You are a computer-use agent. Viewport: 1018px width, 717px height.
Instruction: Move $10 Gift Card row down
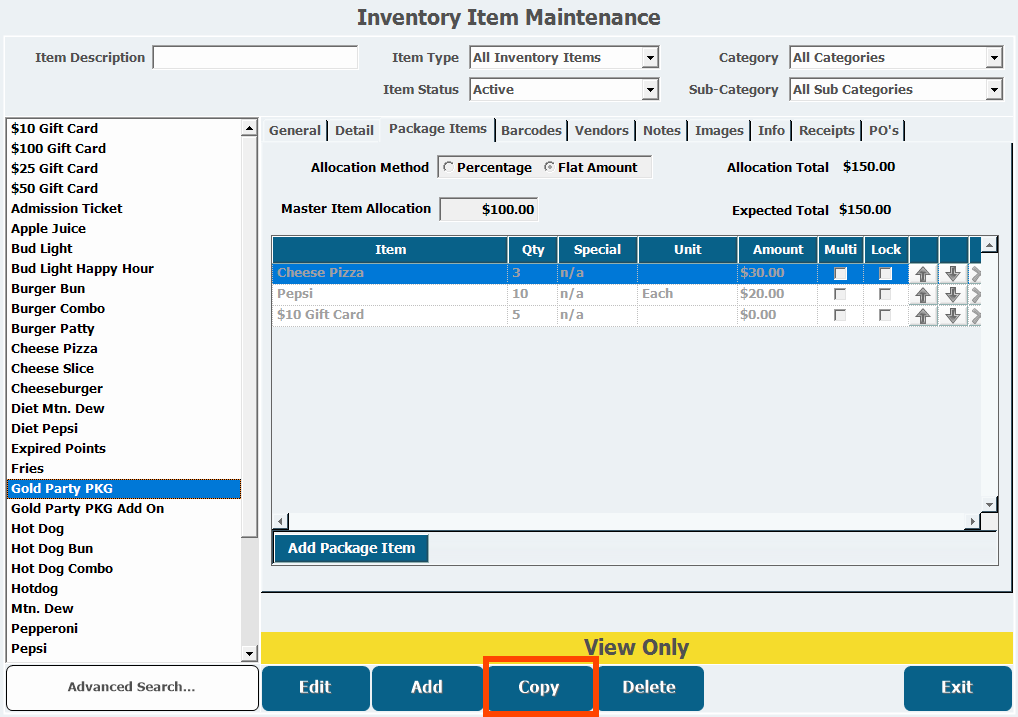click(x=953, y=316)
